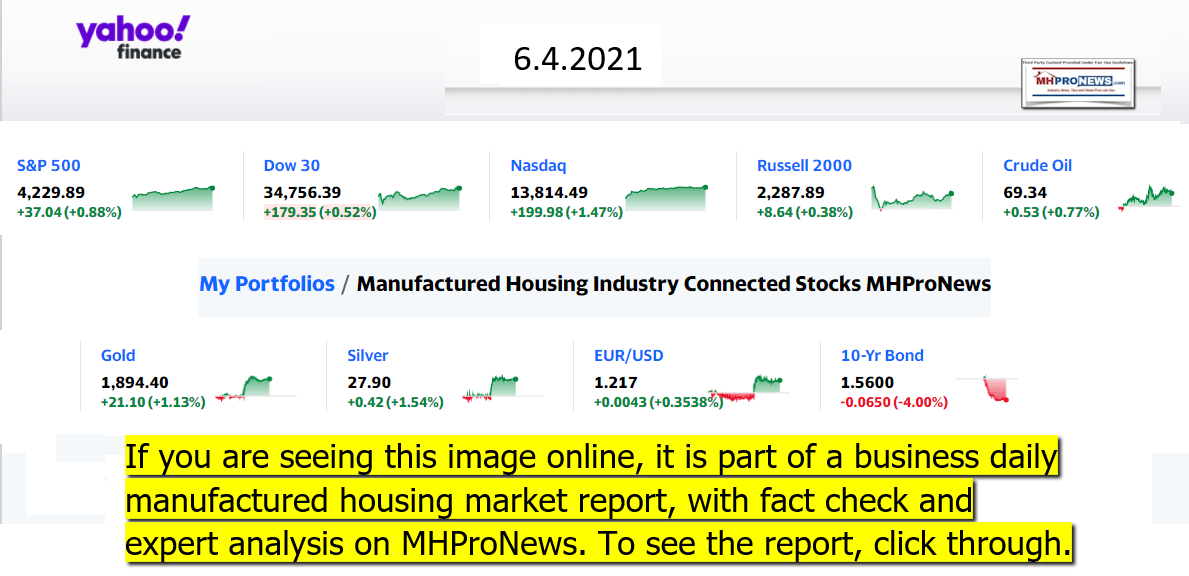Open the Dow 30 quote link
This screenshot has height=576, width=1189.
(292, 166)
